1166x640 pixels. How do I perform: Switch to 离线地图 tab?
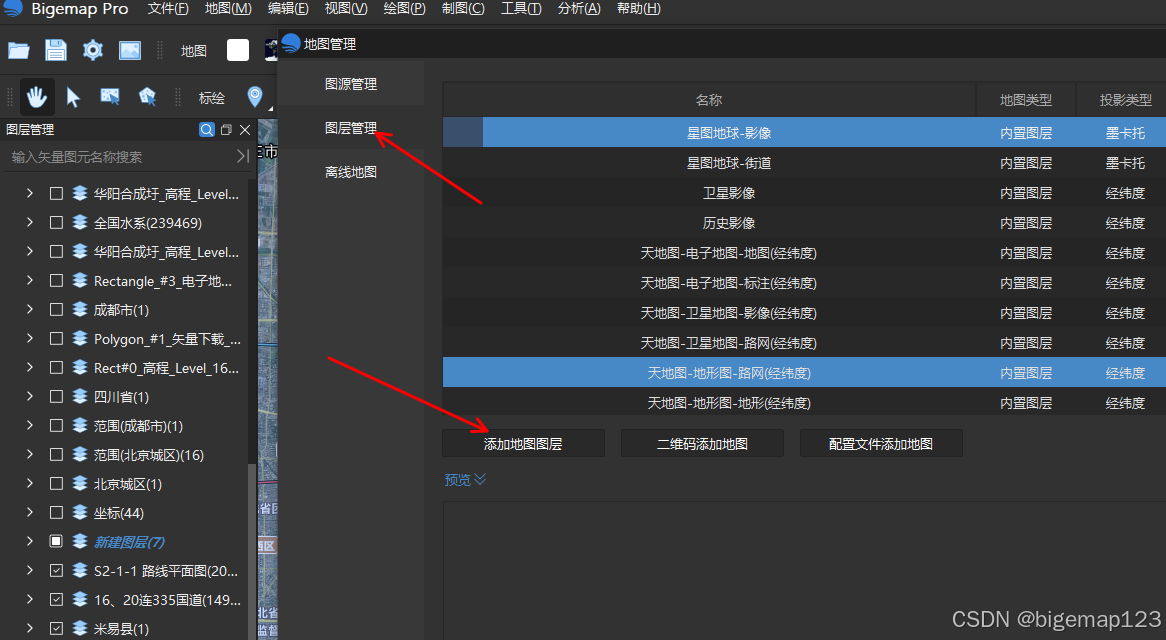point(351,172)
